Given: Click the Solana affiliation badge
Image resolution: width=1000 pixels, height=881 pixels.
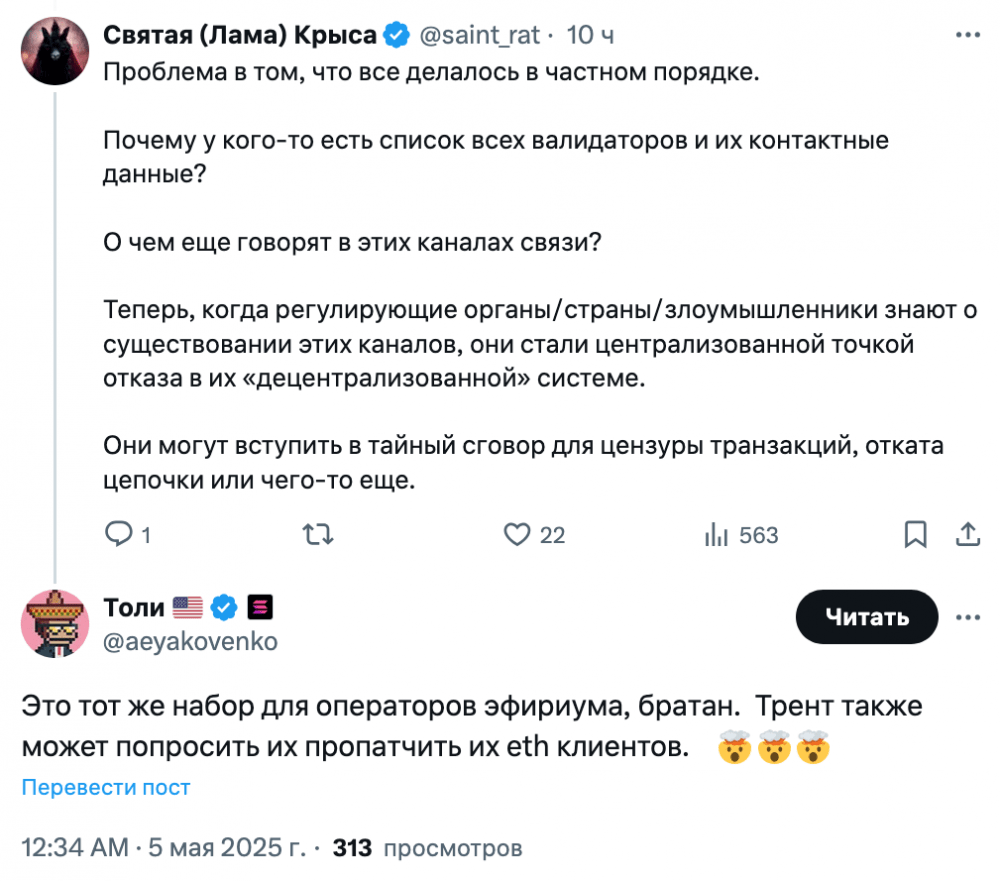Looking at the screenshot, I should pos(260,607).
